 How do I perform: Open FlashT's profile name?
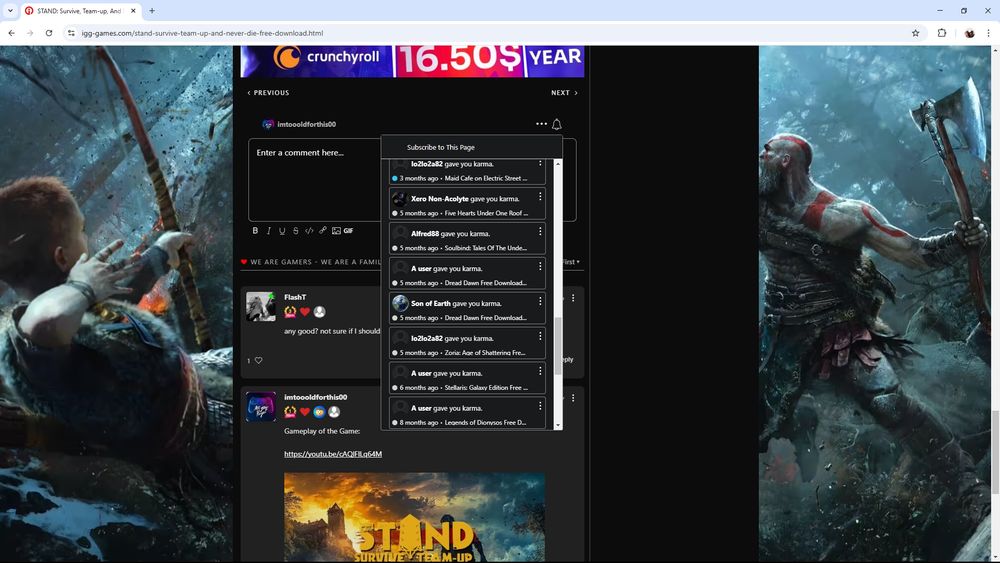pos(295,297)
